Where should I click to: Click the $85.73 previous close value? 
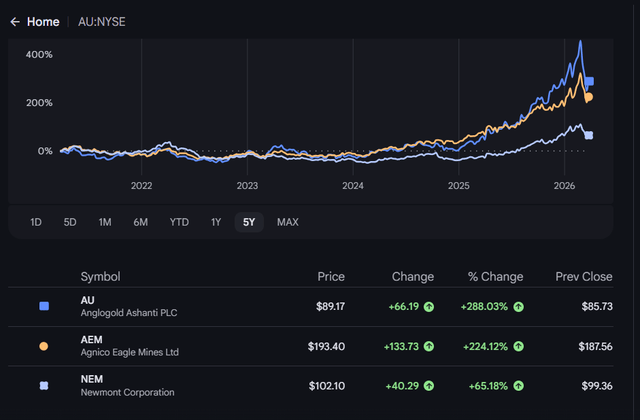pyautogui.click(x=597, y=306)
